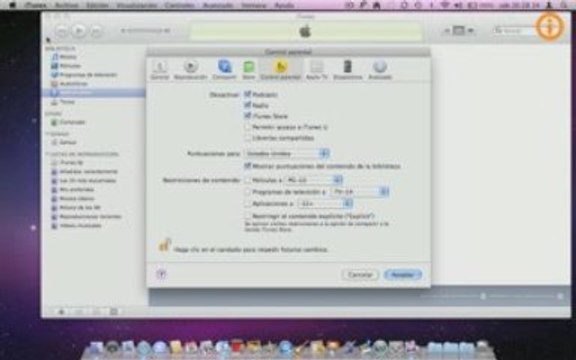Click the Cancelar button
This screenshot has height=360, width=576.
pyautogui.click(x=360, y=274)
